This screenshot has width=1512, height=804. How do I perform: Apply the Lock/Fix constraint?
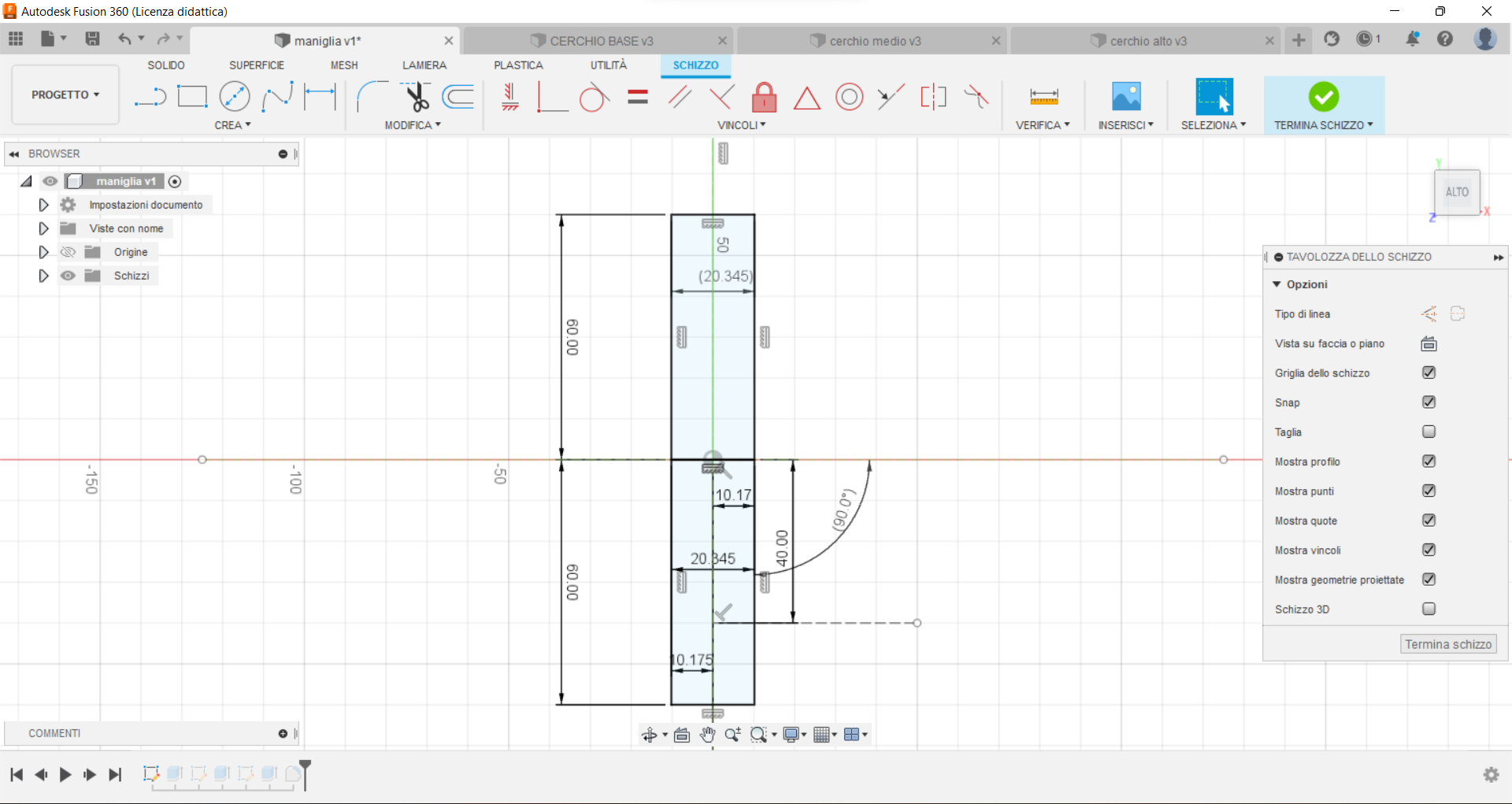764,98
